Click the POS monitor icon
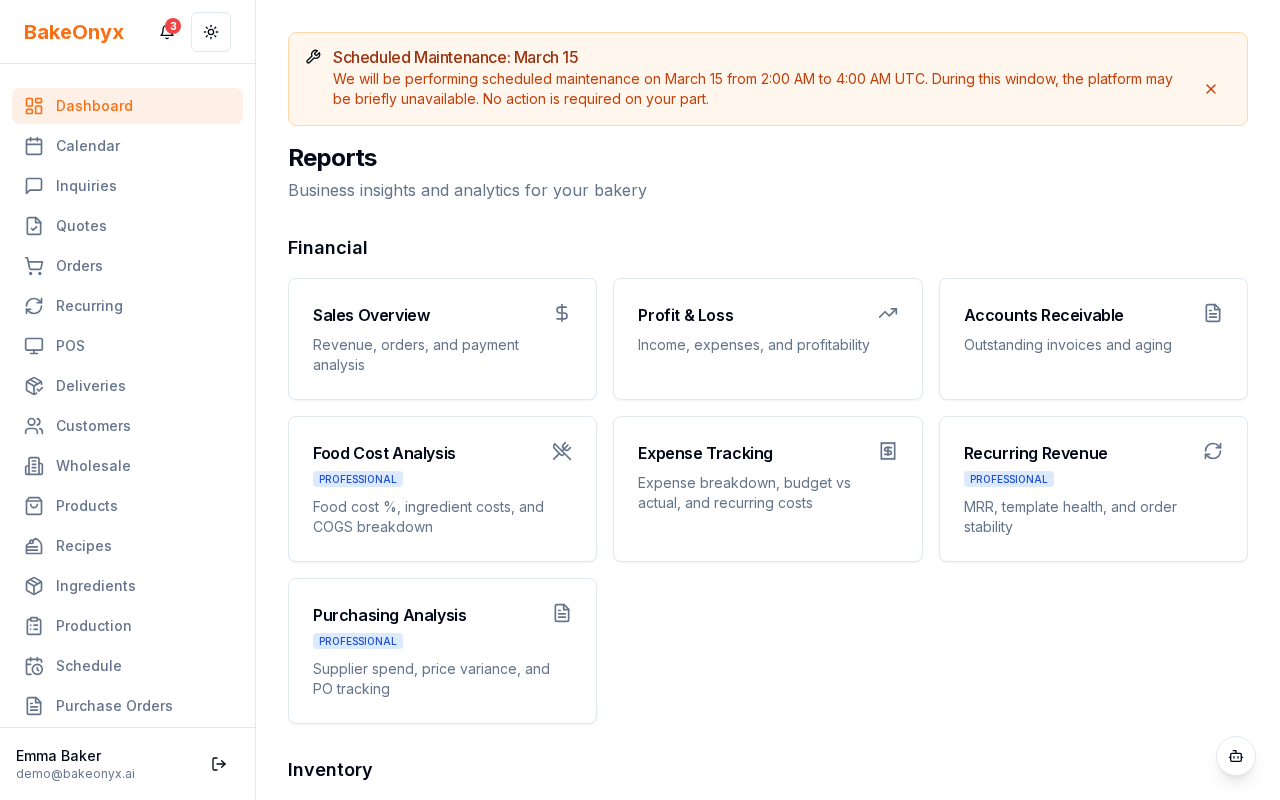 click(x=34, y=346)
